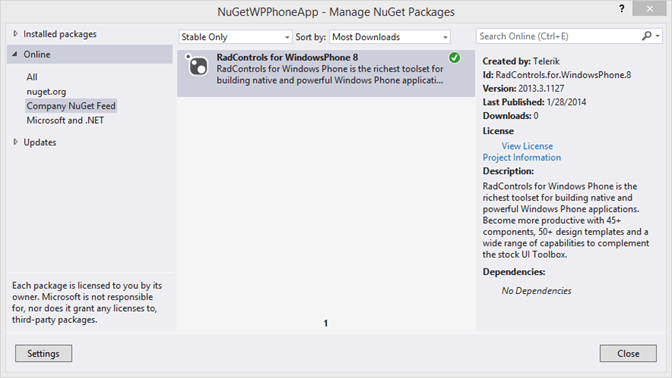The height and width of the screenshot is (378, 672).
Task: Select Installed packages category
Action: coord(60,34)
